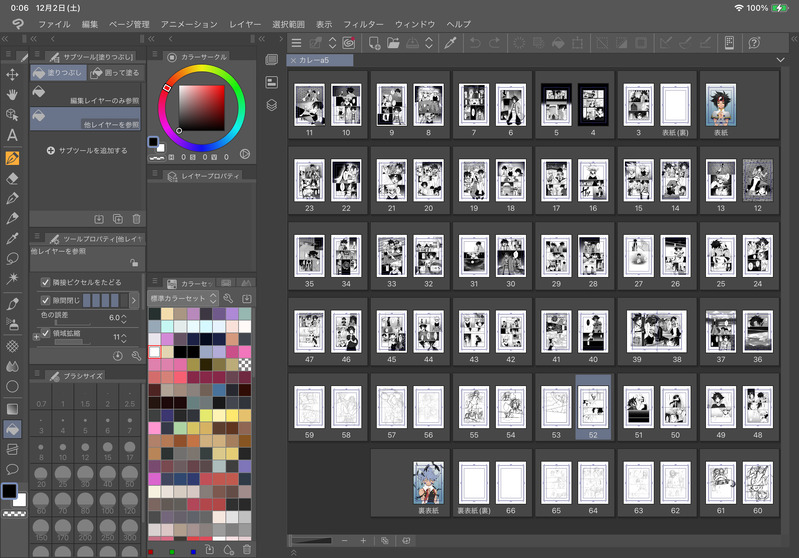Select the orange Pen tool
The width and height of the screenshot is (799, 558).
12,158
